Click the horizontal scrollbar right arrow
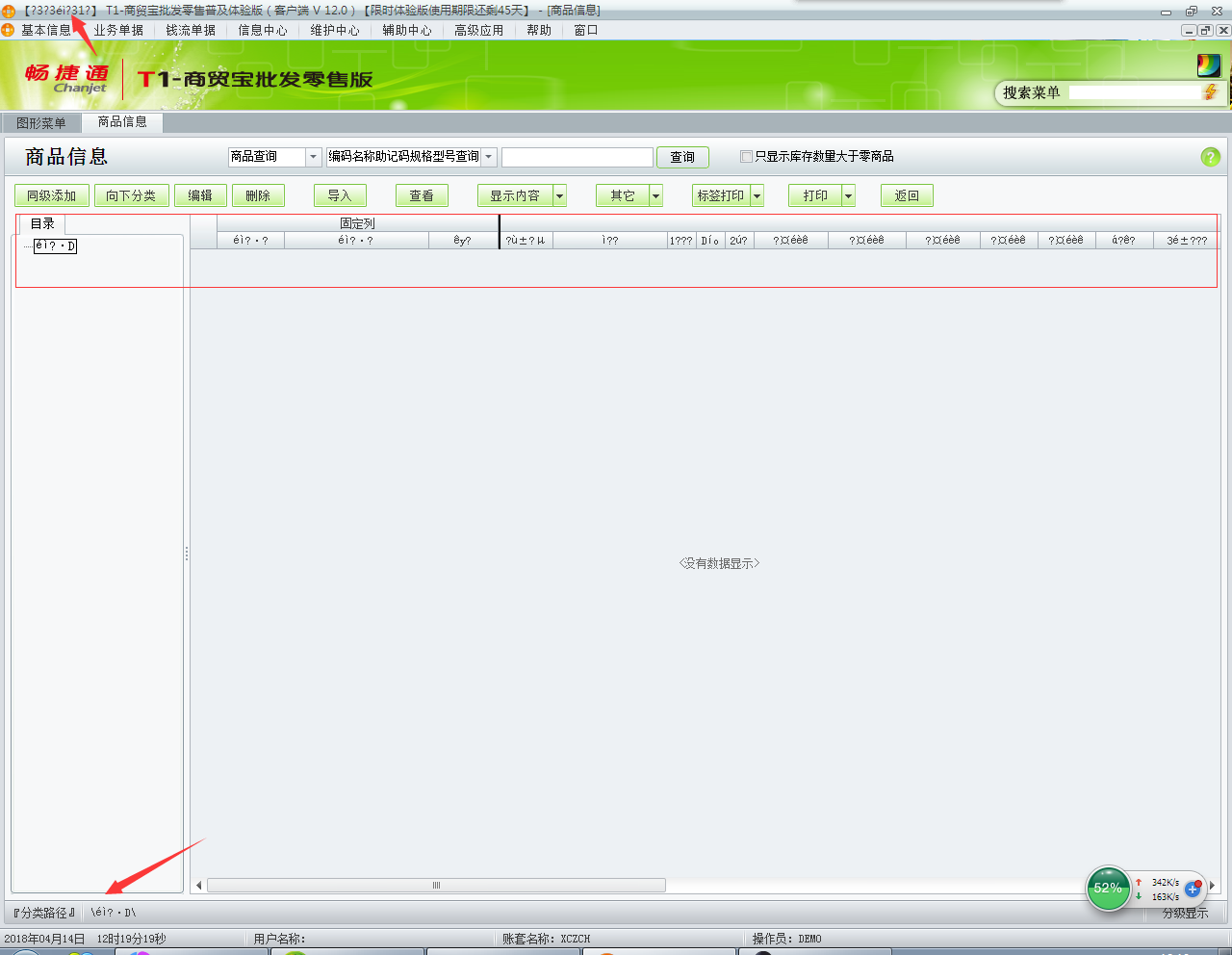The height and width of the screenshot is (955, 1232). pos(1213,885)
